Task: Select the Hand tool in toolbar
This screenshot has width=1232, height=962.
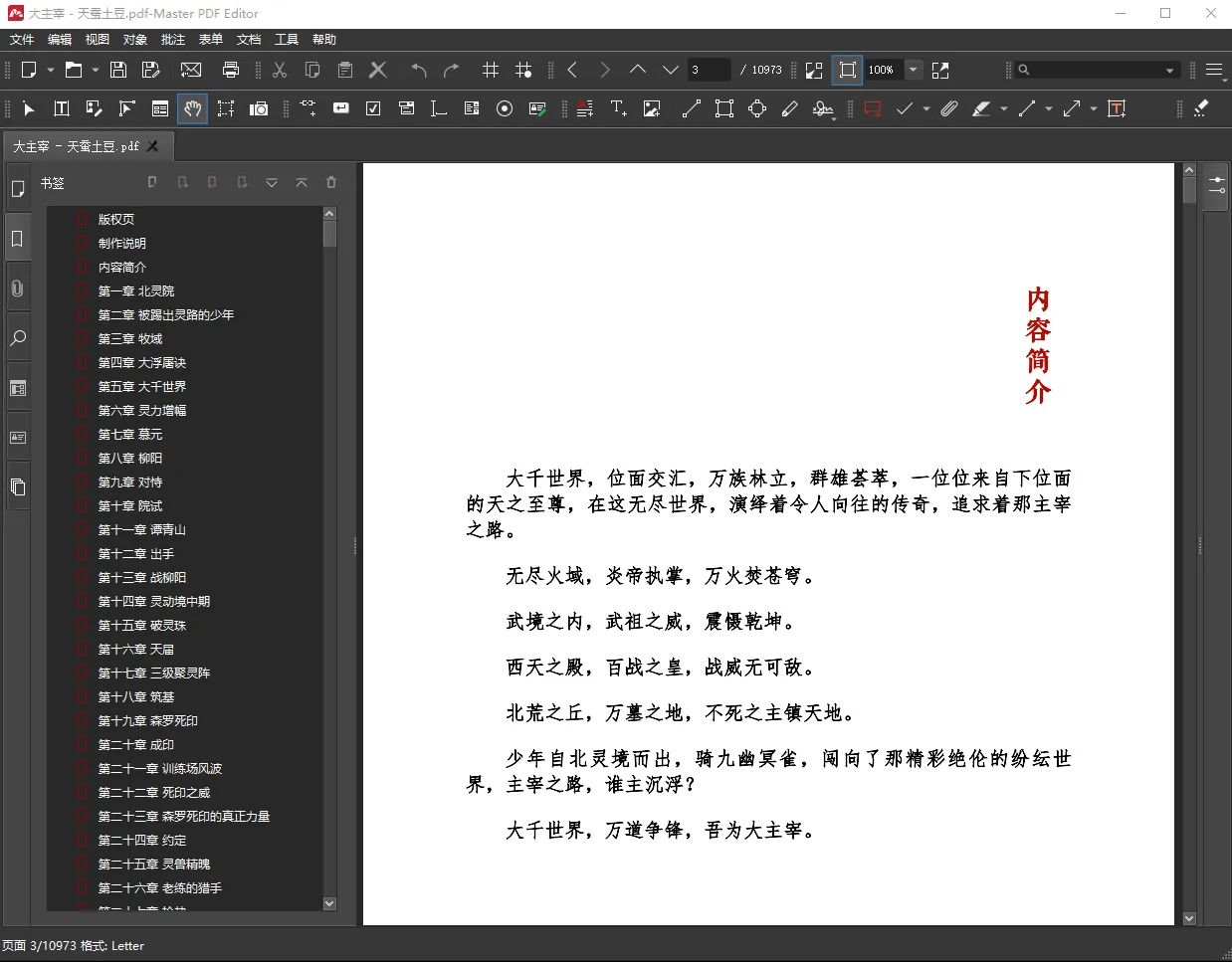Action: click(193, 108)
